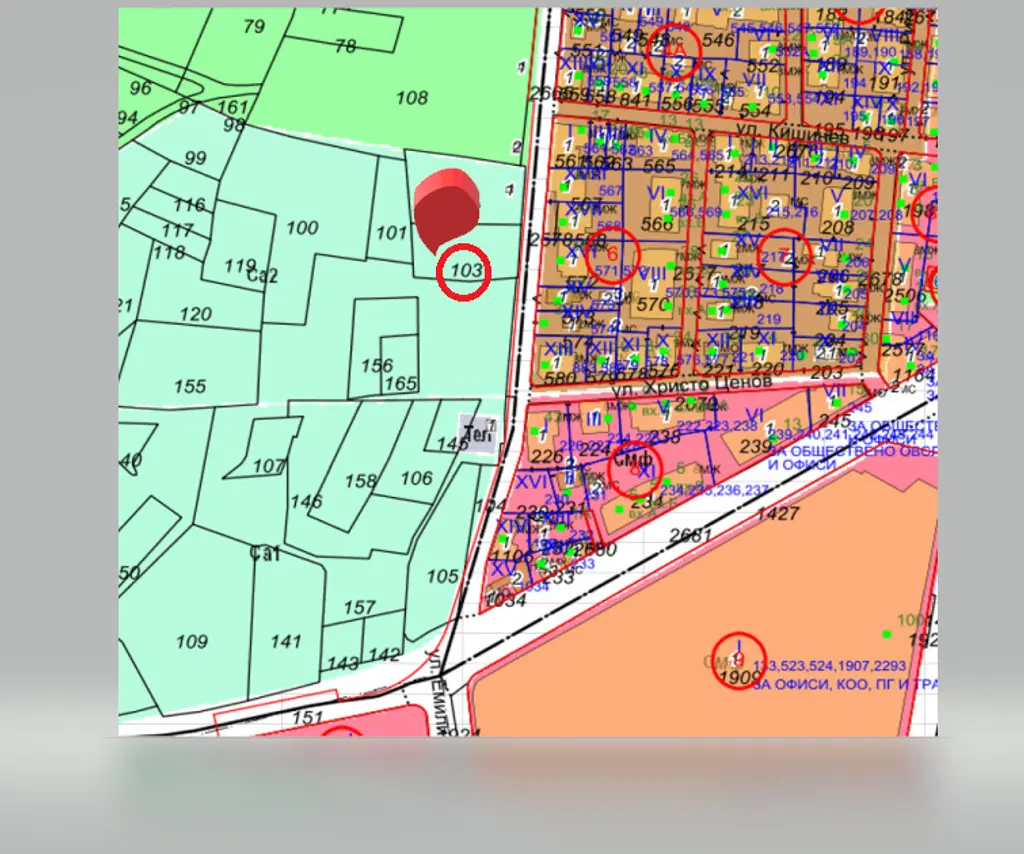1024x854 pixels.
Task: Click the red location pin marker
Action: pyautogui.click(x=447, y=210)
